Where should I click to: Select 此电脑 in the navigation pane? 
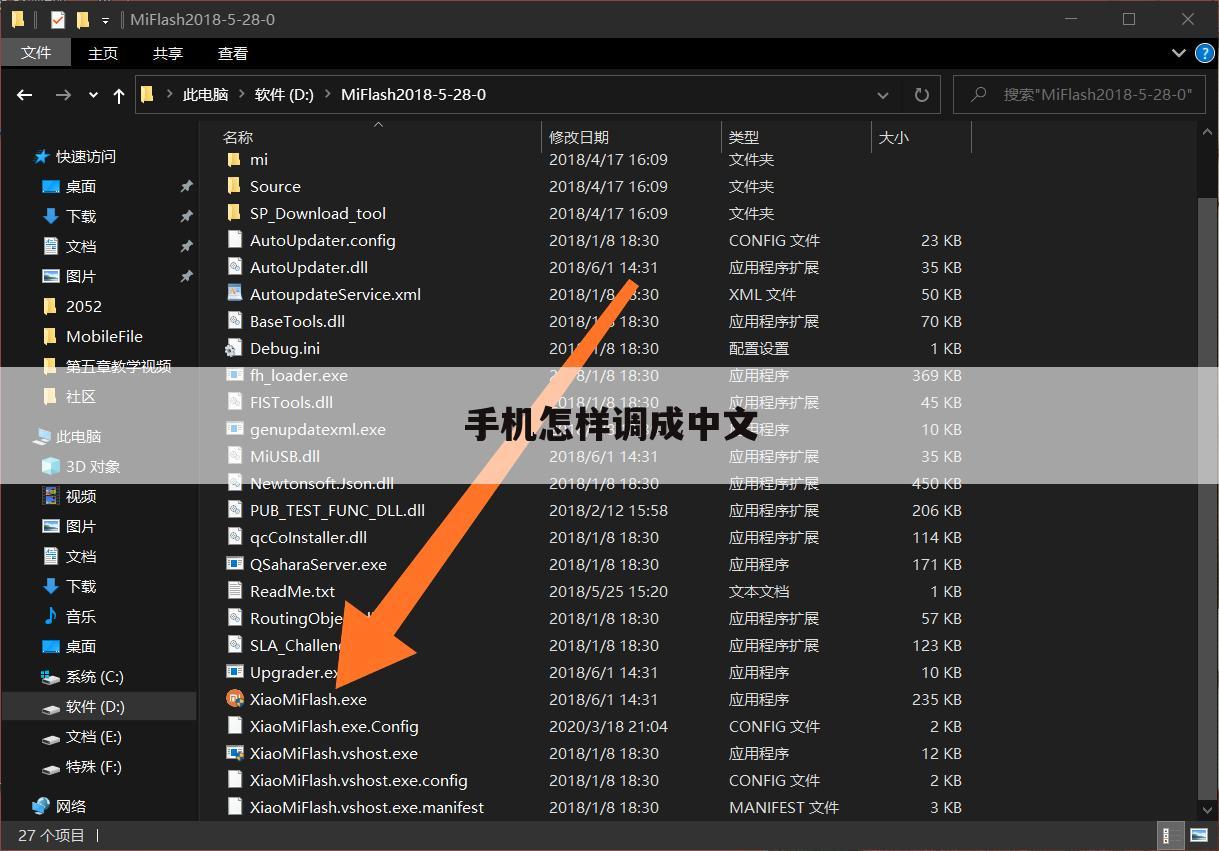[79, 436]
